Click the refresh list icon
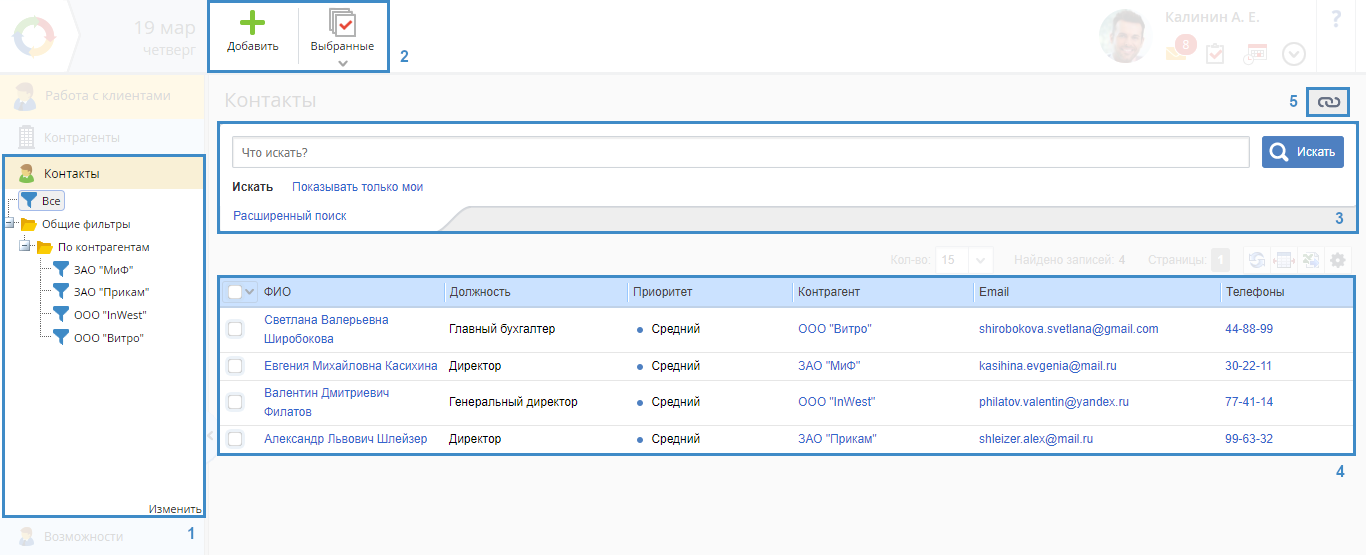This screenshot has width=1366, height=555. (x=1256, y=260)
